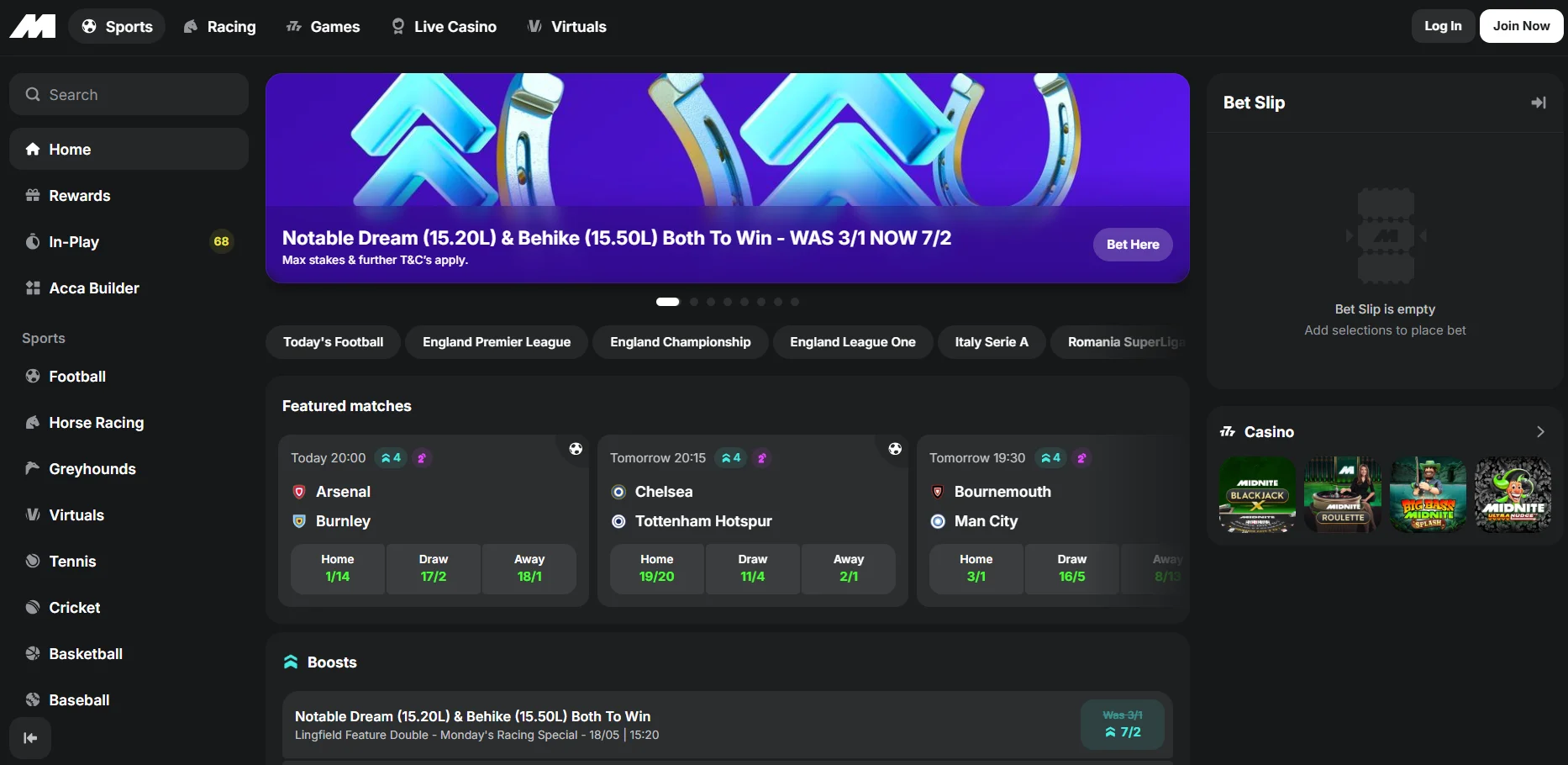This screenshot has width=1568, height=765.
Task: Select Home in the sidebar
Action: pyautogui.click(x=129, y=149)
